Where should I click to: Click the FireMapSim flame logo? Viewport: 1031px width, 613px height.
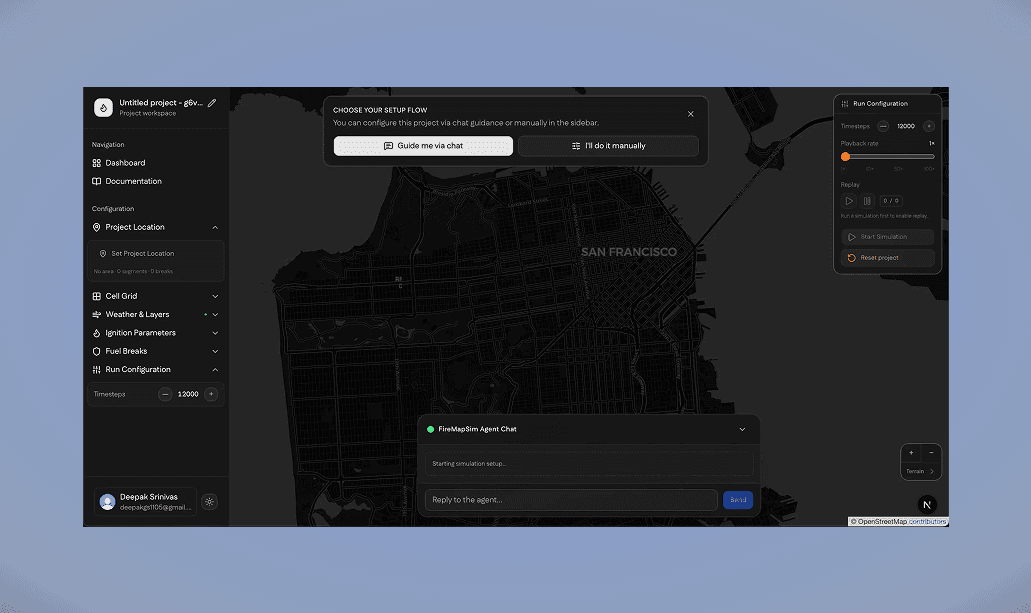[103, 107]
